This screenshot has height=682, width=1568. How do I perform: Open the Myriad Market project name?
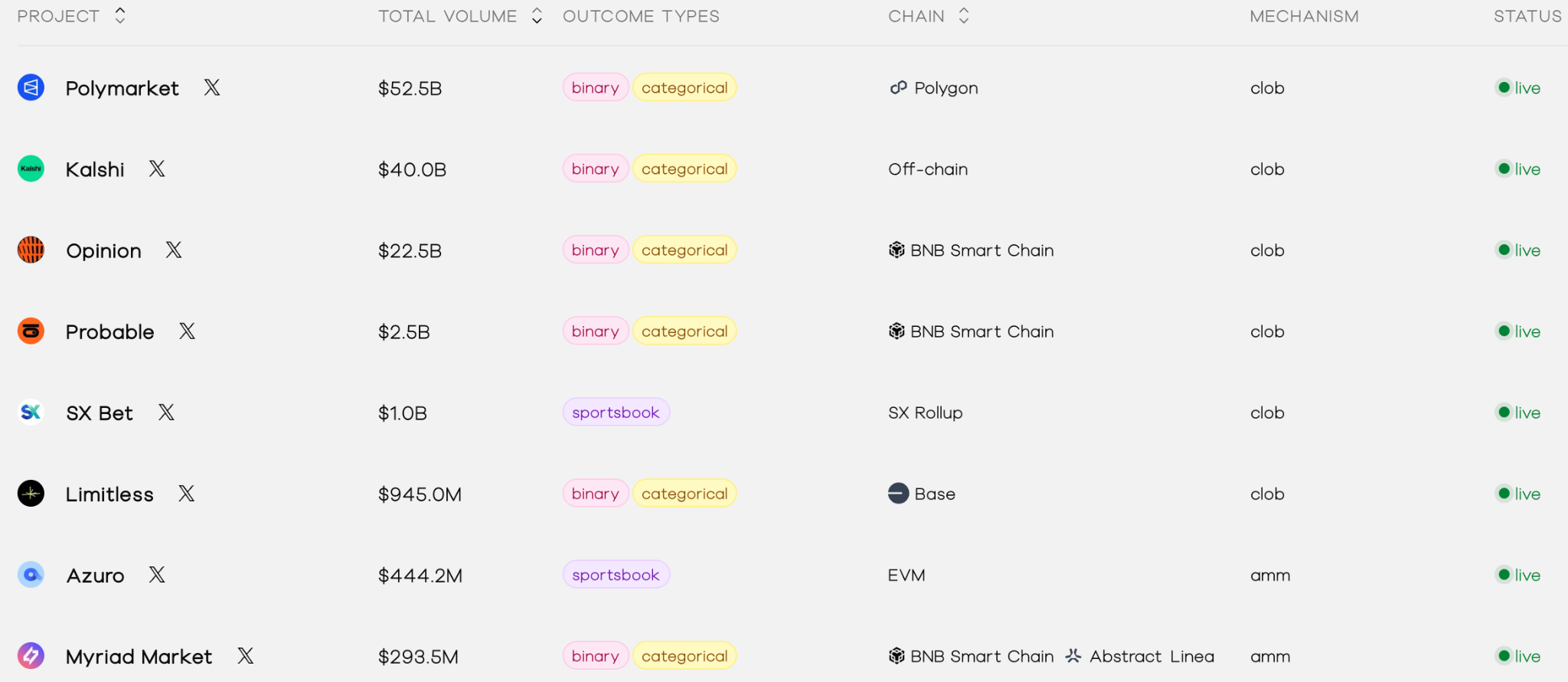coord(139,657)
